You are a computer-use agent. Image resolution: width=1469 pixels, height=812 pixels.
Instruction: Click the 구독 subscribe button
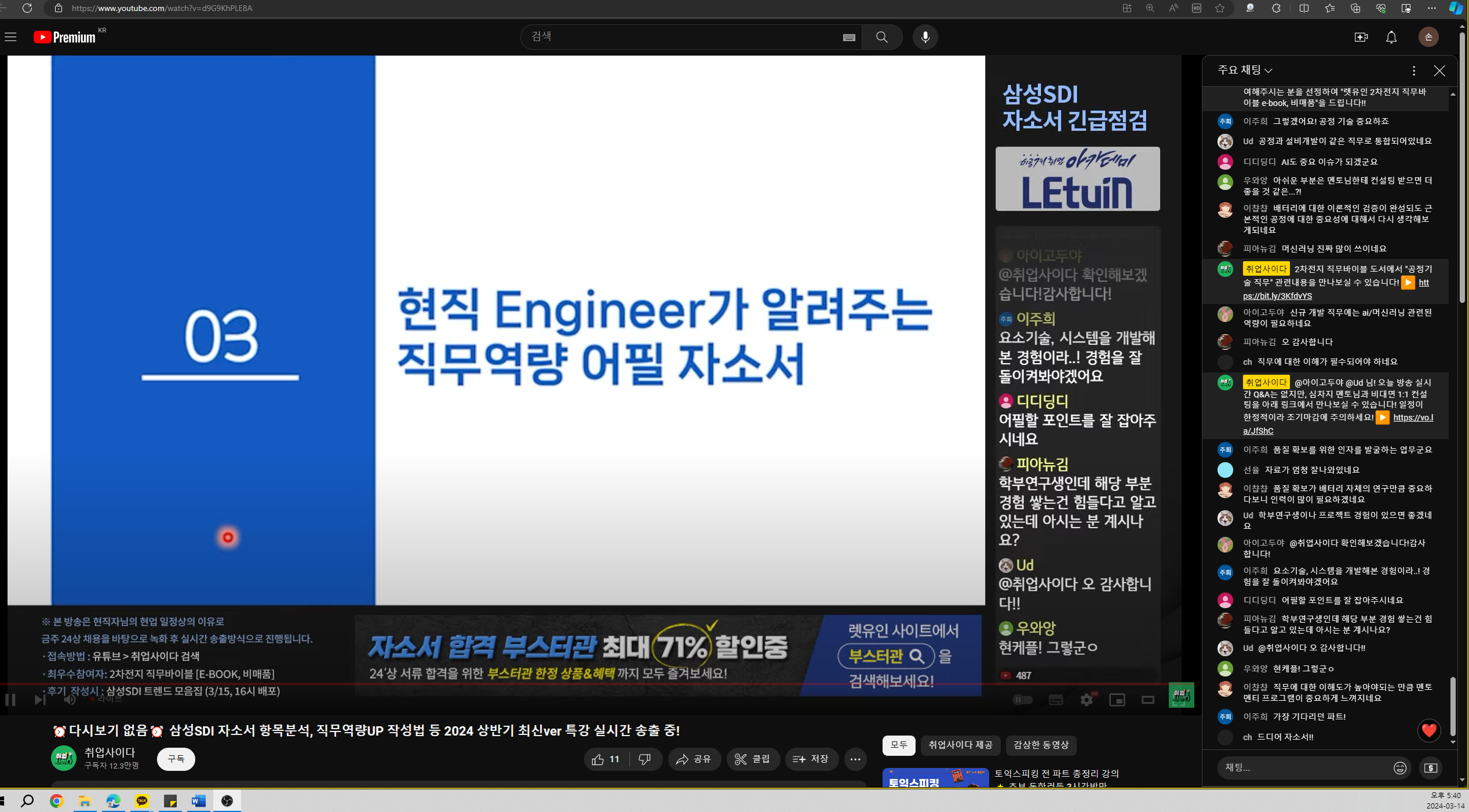point(176,759)
